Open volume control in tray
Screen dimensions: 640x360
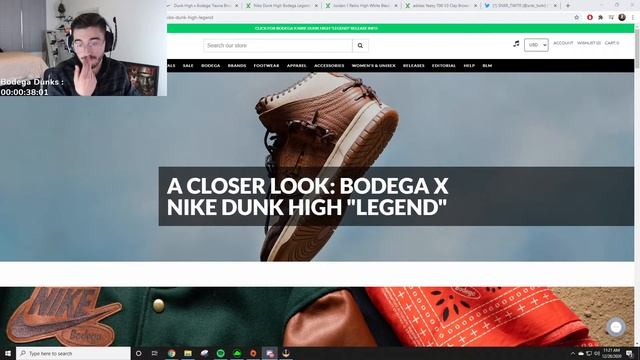[x=597, y=353]
